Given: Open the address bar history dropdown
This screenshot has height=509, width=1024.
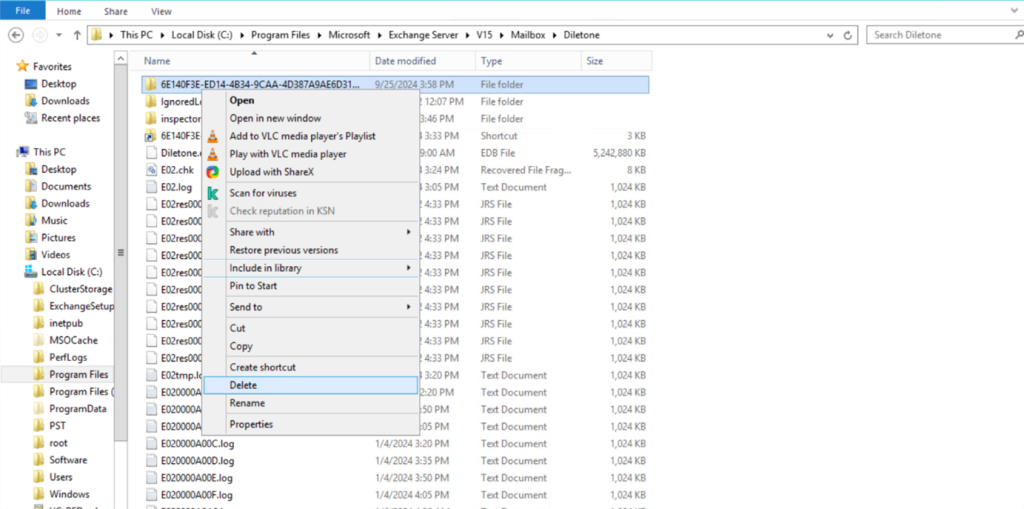Looking at the screenshot, I should click(829, 35).
